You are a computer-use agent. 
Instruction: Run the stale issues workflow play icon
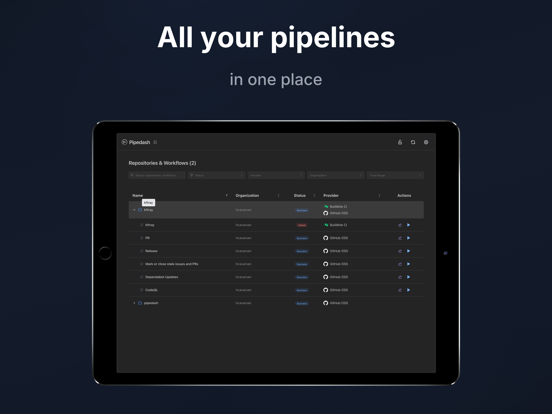[408, 264]
